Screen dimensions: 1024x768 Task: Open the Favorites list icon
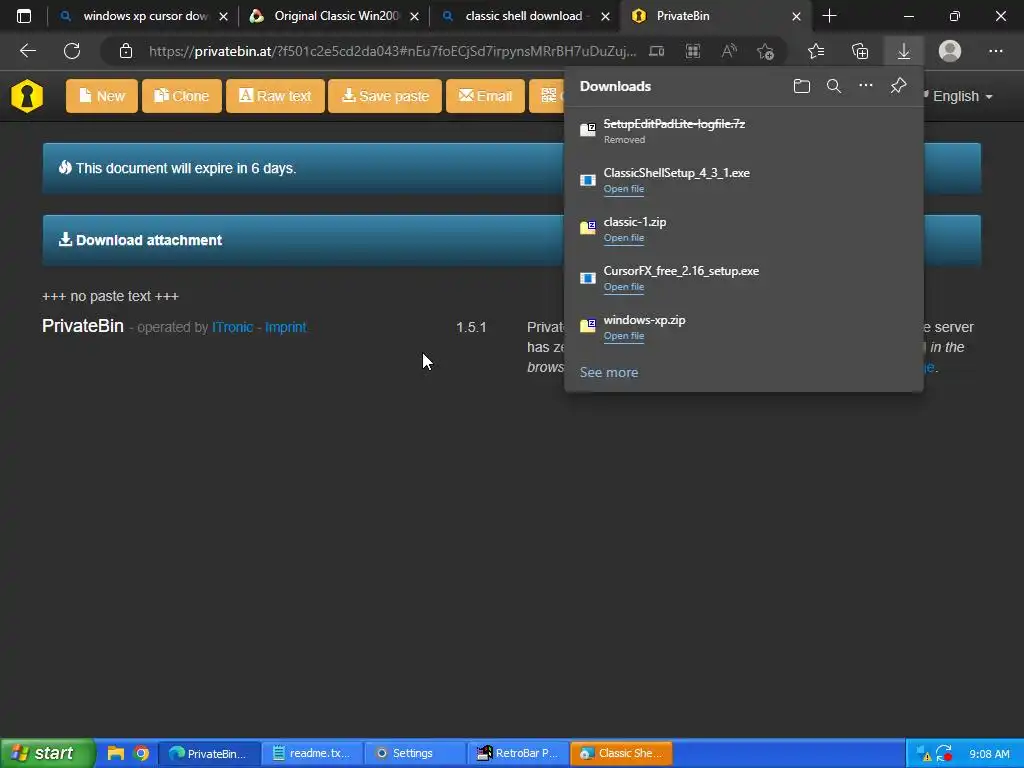point(816,51)
